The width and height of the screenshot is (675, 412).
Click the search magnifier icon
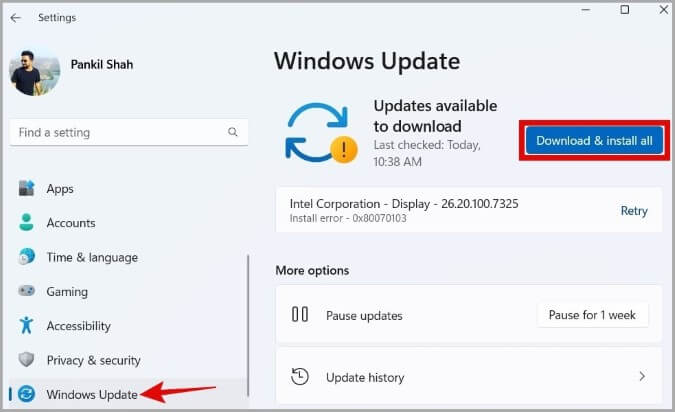[x=232, y=132]
